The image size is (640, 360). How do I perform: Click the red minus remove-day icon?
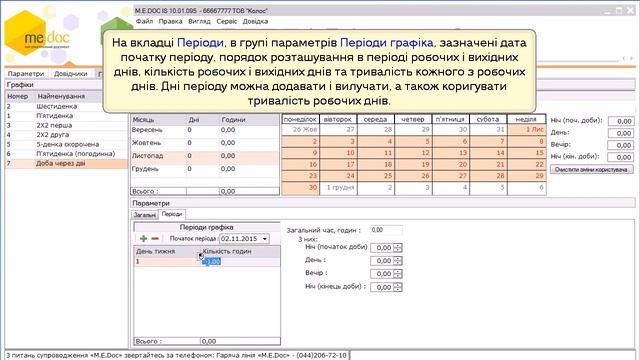tap(155, 238)
